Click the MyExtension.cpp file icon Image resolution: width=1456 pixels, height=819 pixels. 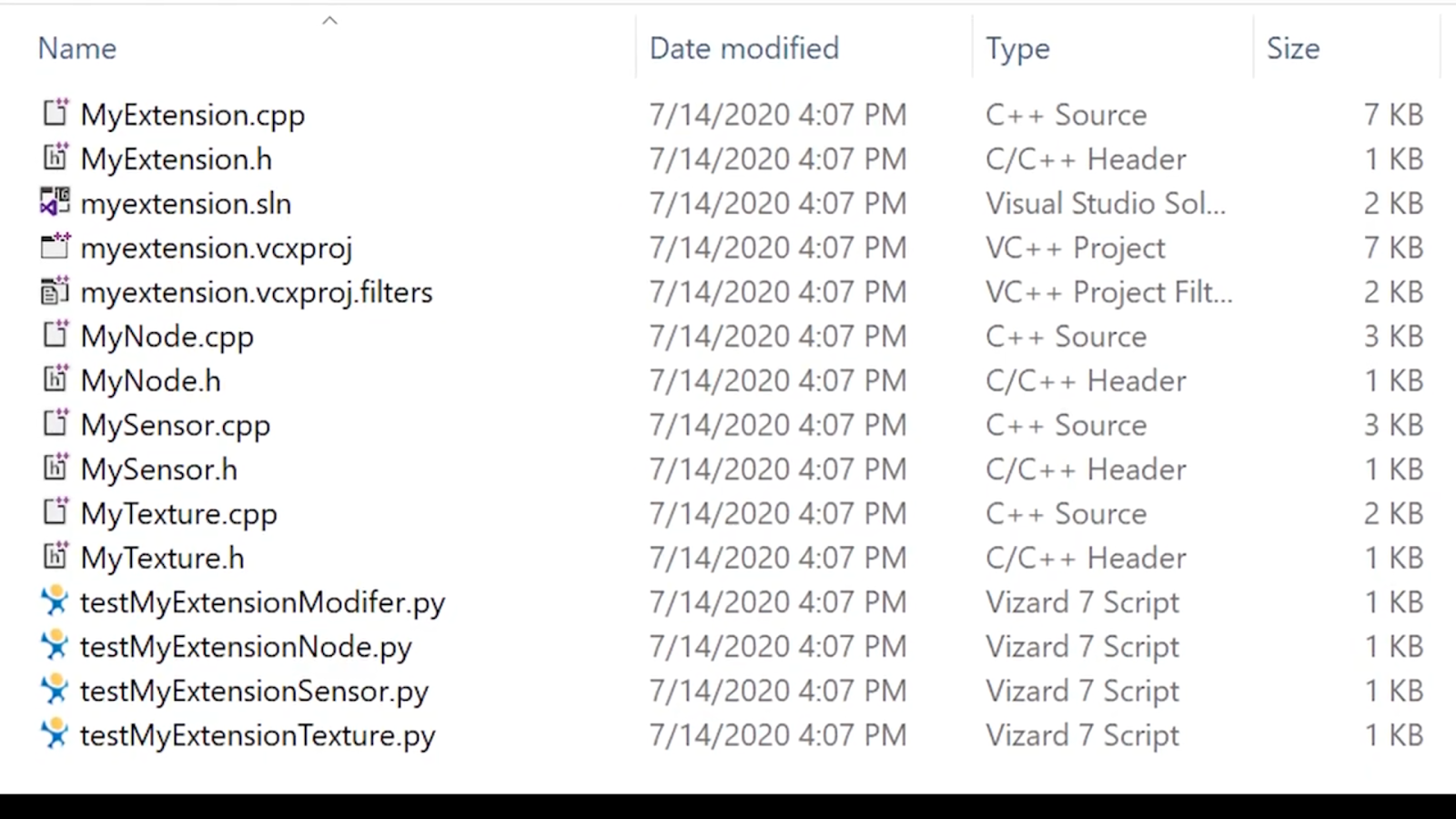56,113
